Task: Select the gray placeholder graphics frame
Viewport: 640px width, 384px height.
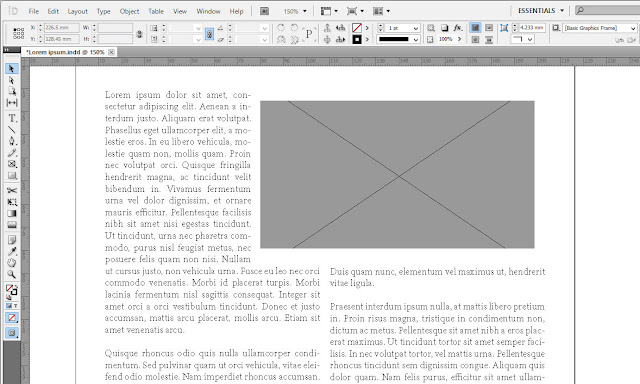Action: [397, 174]
